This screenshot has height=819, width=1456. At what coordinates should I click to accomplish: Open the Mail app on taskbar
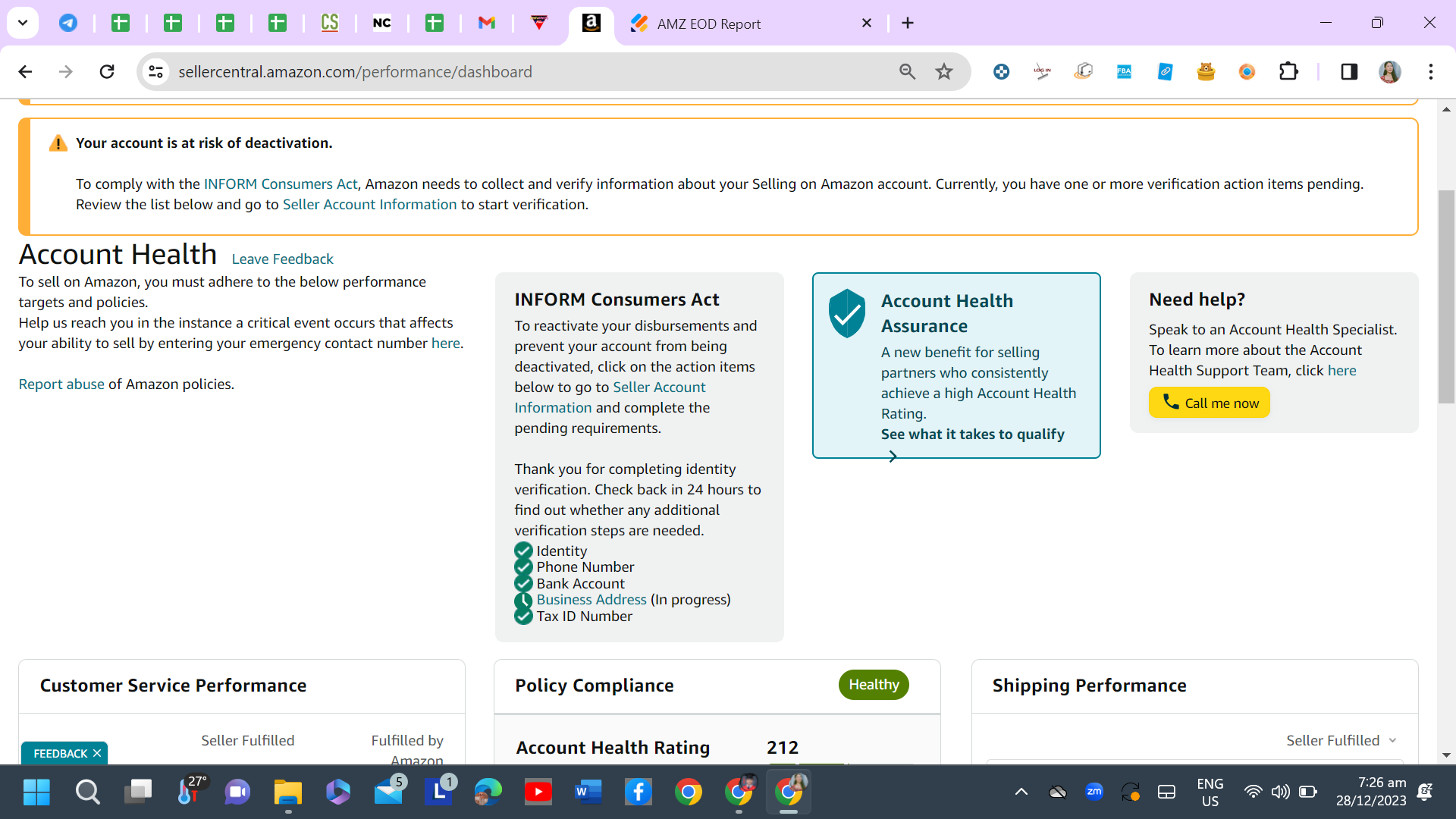click(389, 792)
